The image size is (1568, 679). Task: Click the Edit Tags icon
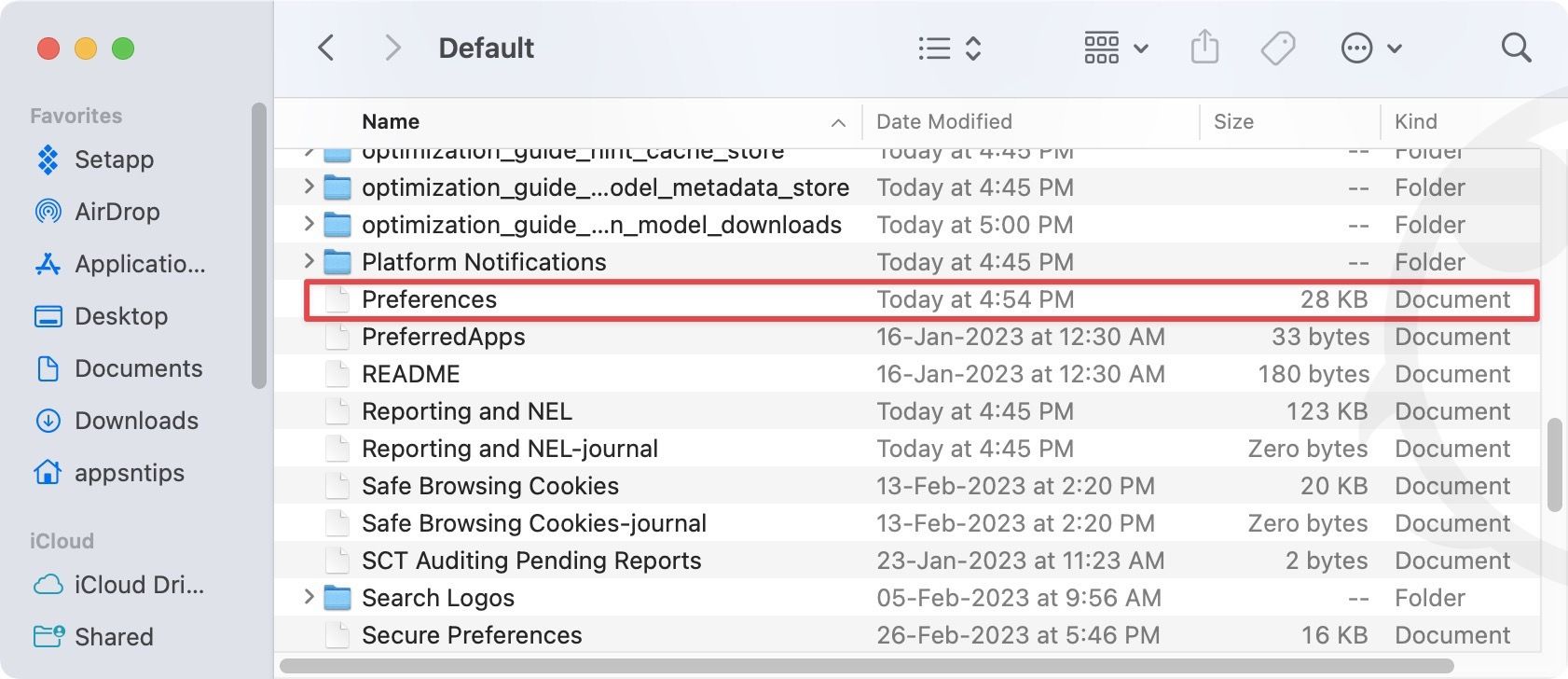tap(1278, 48)
